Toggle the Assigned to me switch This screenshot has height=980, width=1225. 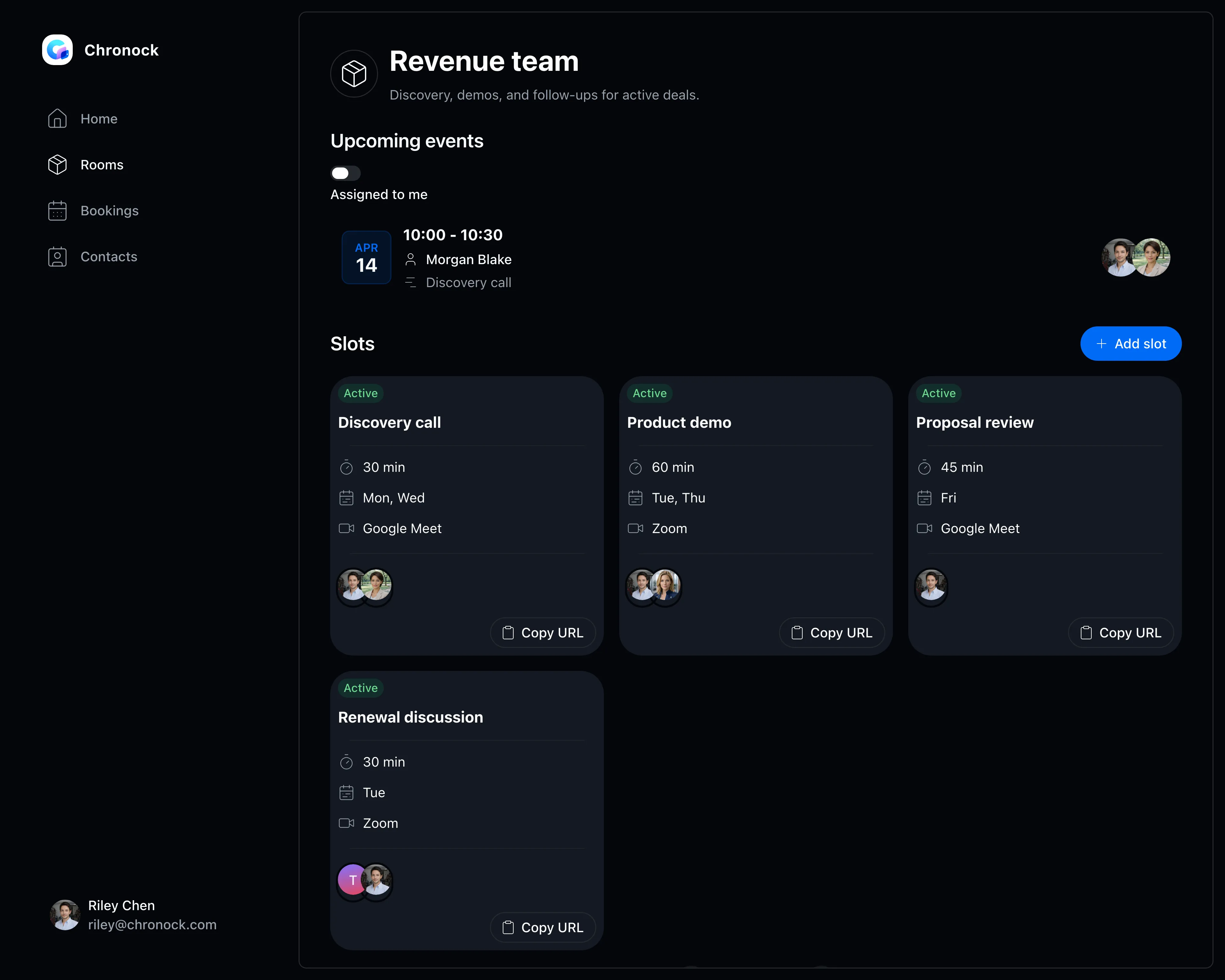pos(345,173)
